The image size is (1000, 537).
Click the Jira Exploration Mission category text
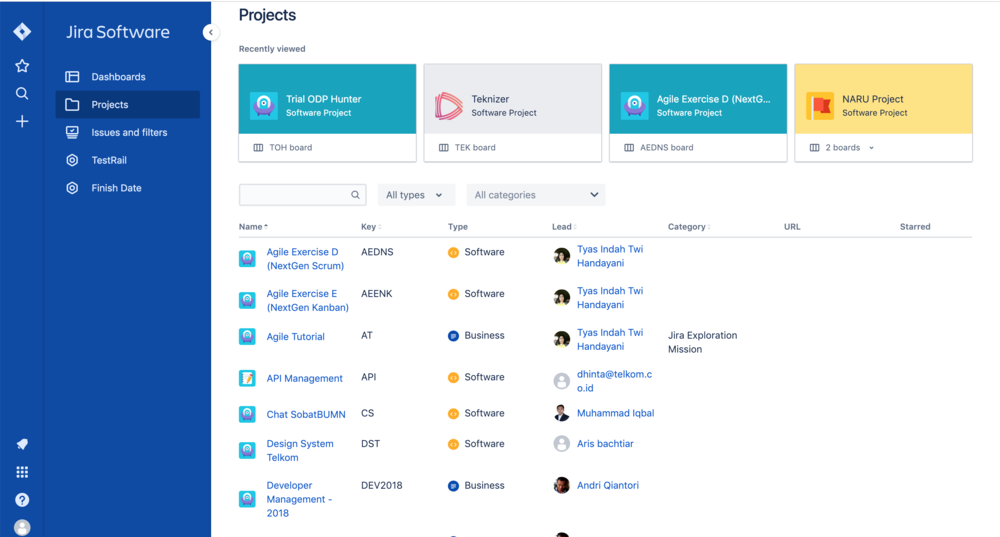point(702,342)
